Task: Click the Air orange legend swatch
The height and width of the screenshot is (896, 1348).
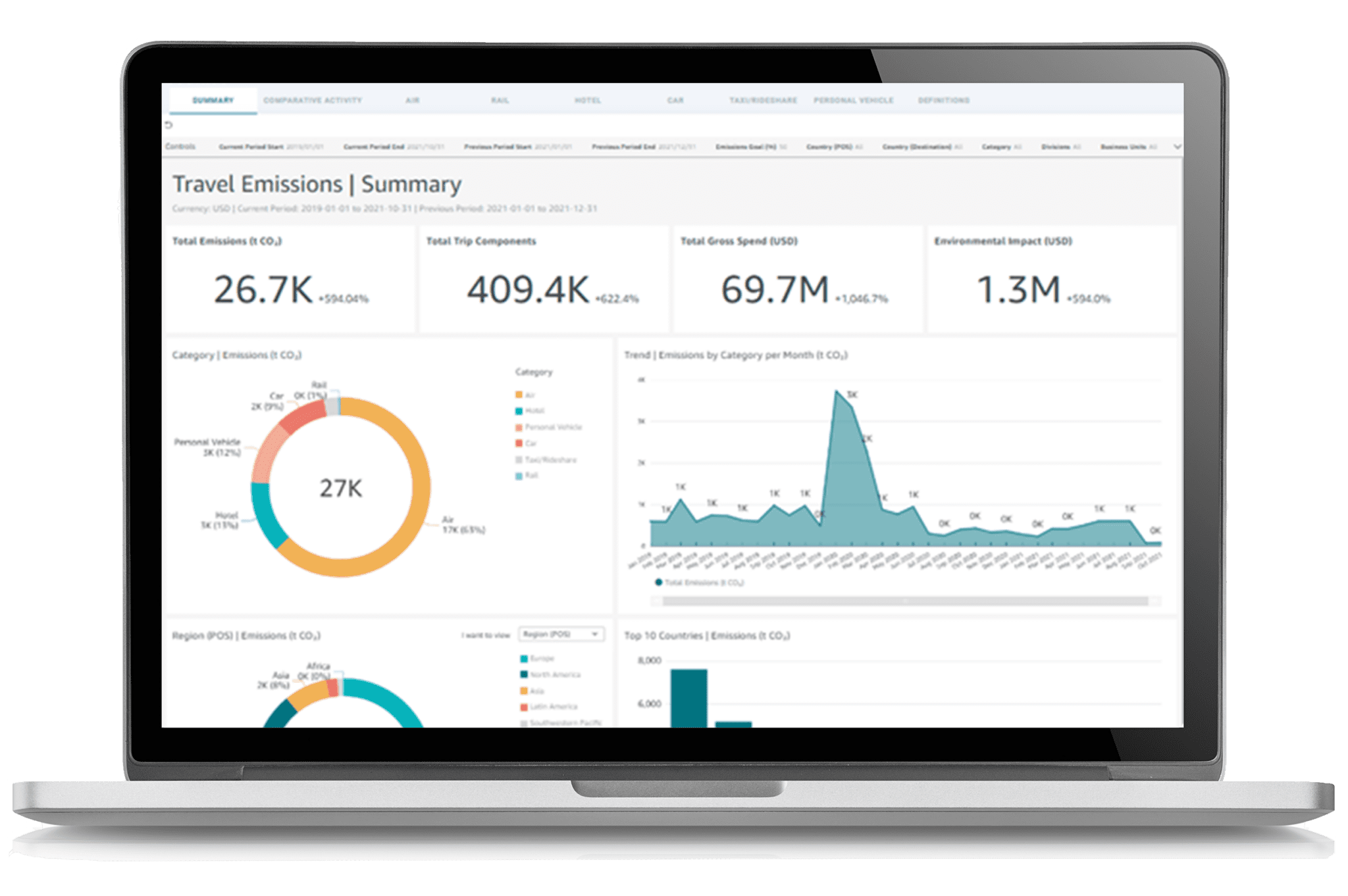Action: pos(519,395)
